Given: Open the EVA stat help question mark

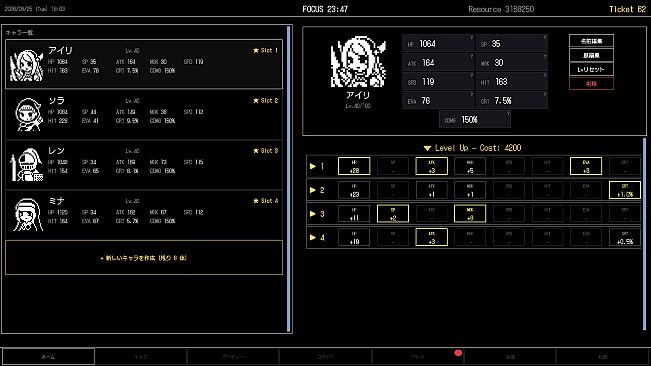Looking at the screenshot, I should 472,95.
